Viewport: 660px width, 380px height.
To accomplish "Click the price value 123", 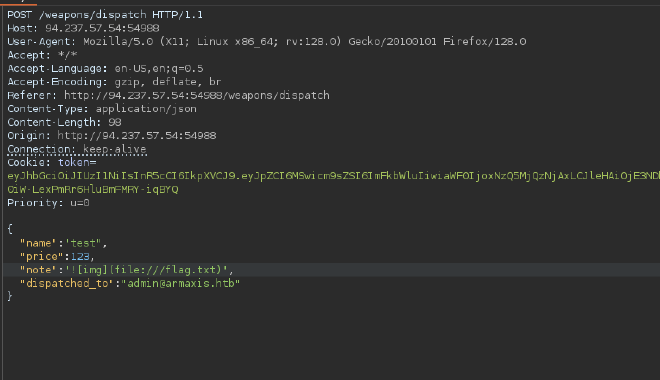I will click(x=80, y=256).
